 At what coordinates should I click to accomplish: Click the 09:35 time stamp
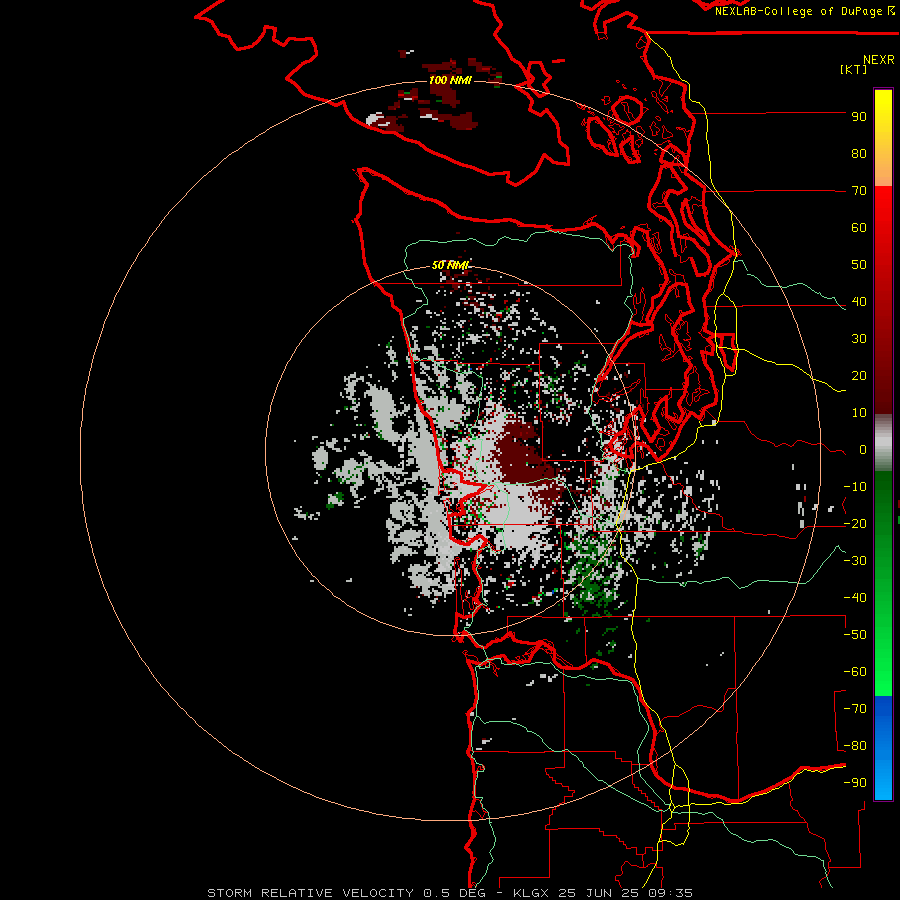point(672,893)
